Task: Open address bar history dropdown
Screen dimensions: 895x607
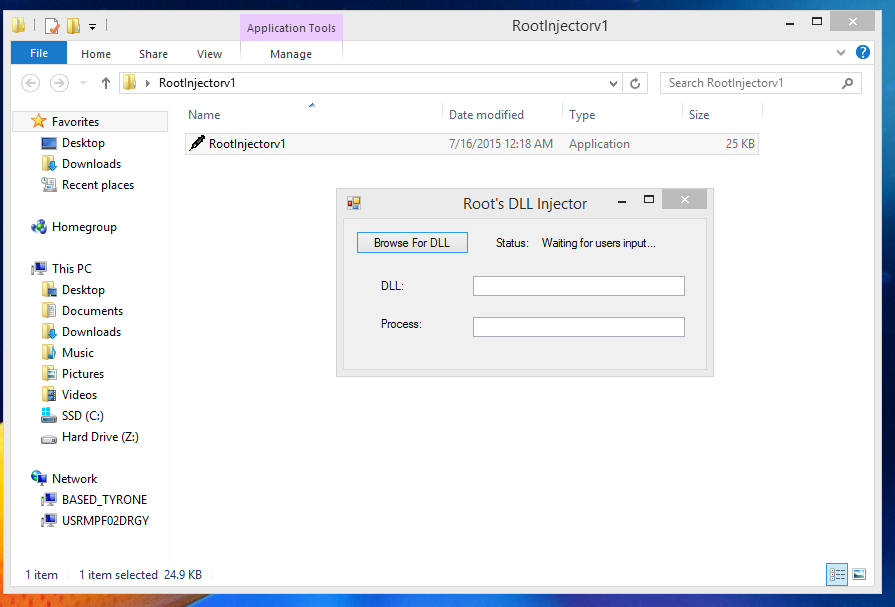Action: (x=613, y=83)
